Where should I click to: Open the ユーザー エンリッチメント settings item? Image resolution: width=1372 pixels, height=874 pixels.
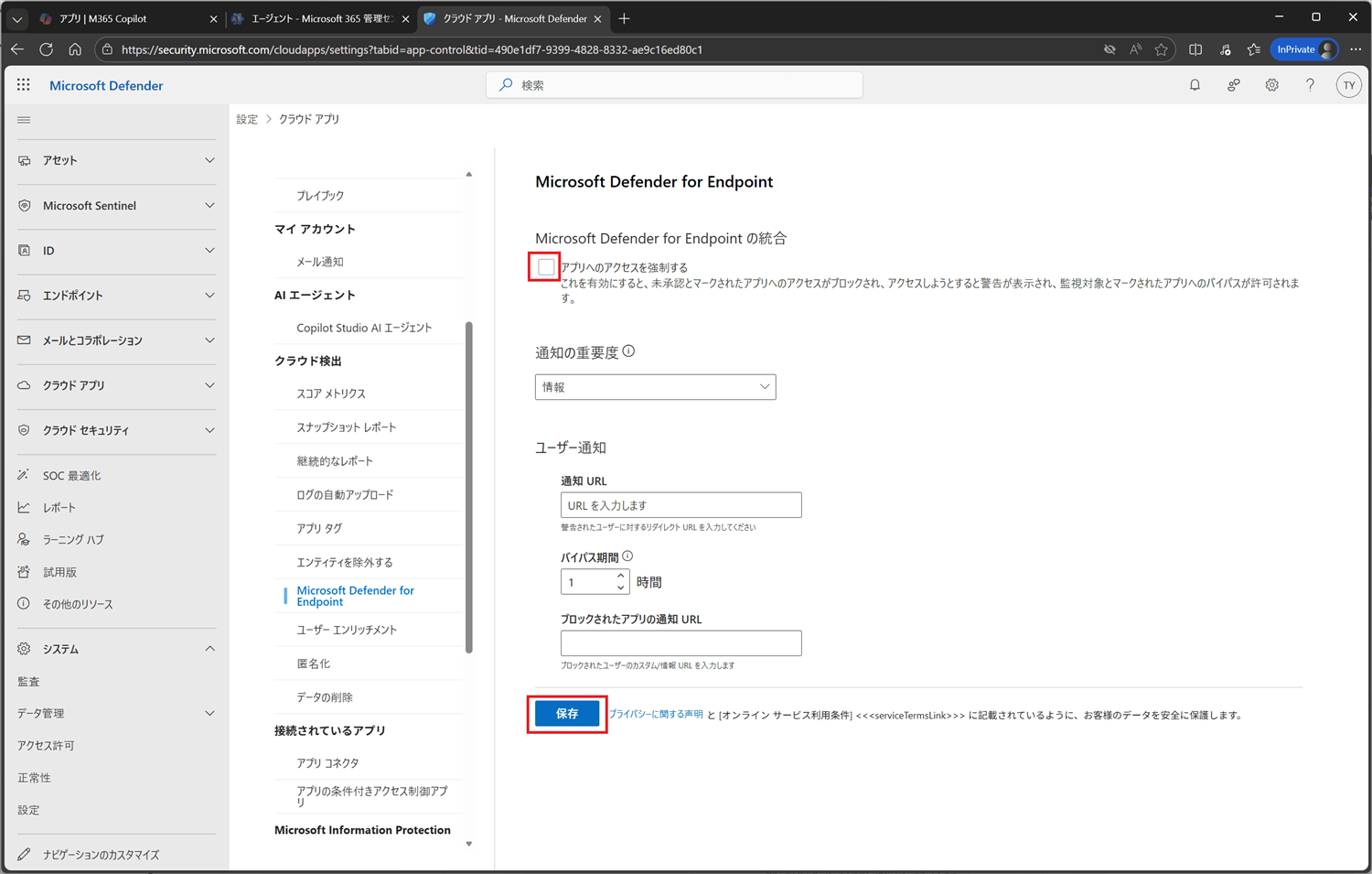347,630
